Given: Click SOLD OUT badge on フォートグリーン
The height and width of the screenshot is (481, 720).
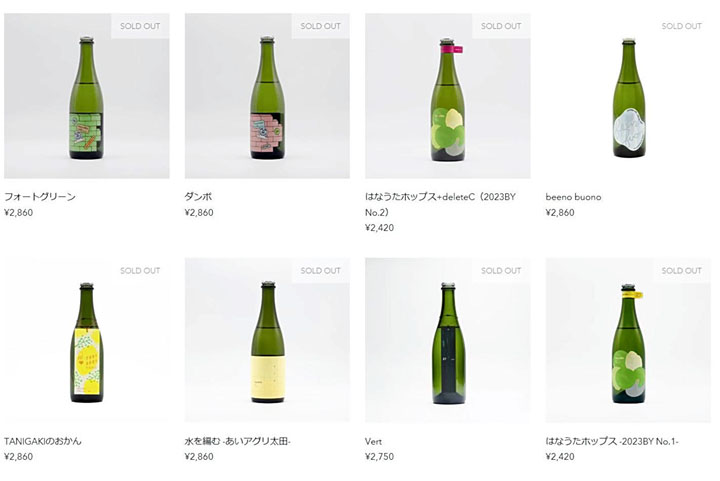Looking at the screenshot, I should click(x=140, y=26).
